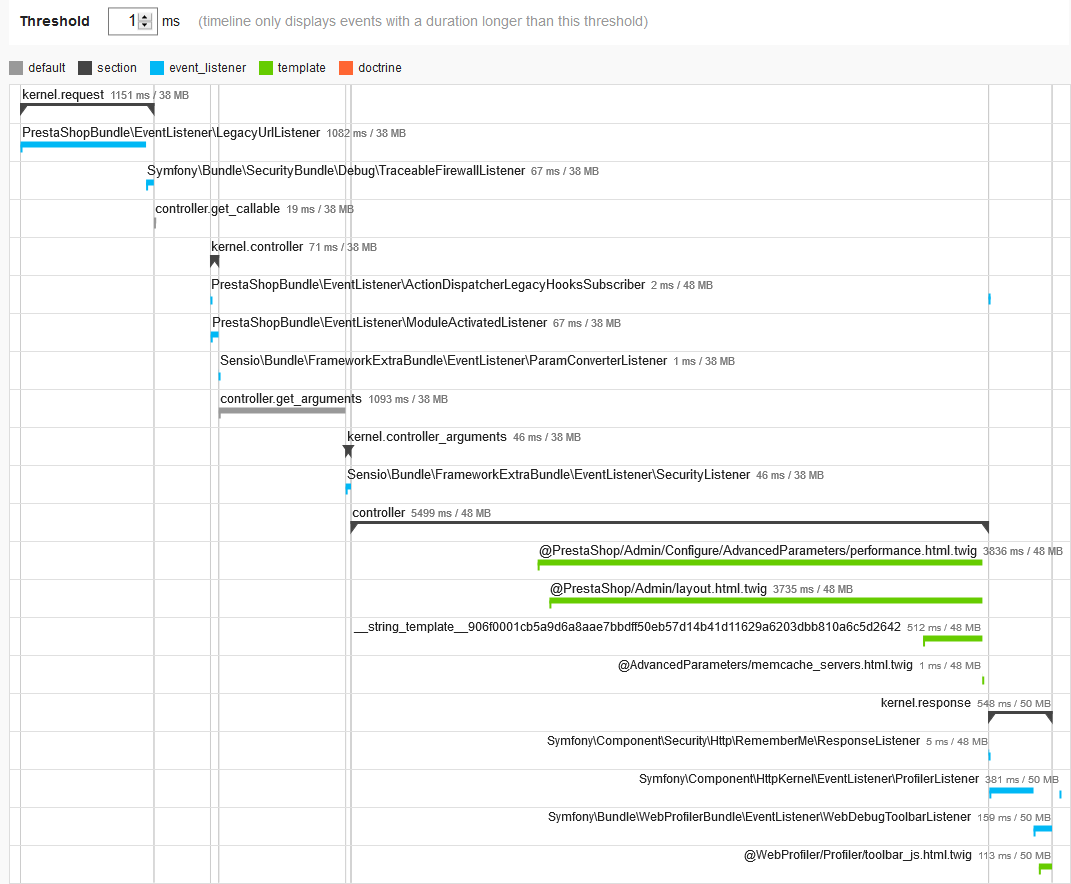Select the kernel.request section bar
This screenshot has width=1071, height=884.
click(87, 109)
